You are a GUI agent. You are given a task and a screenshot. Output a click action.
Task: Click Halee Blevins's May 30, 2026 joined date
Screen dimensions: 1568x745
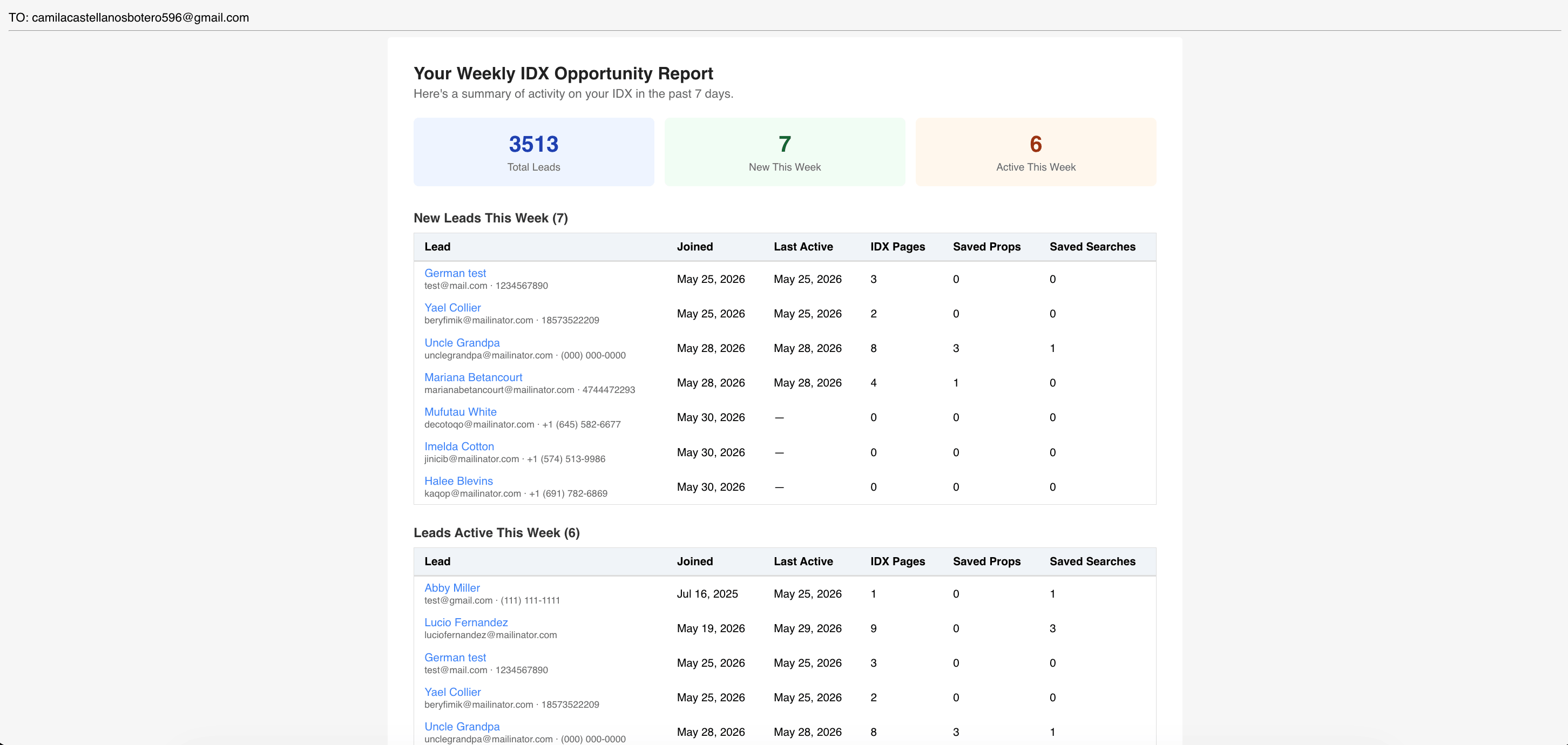coord(711,487)
